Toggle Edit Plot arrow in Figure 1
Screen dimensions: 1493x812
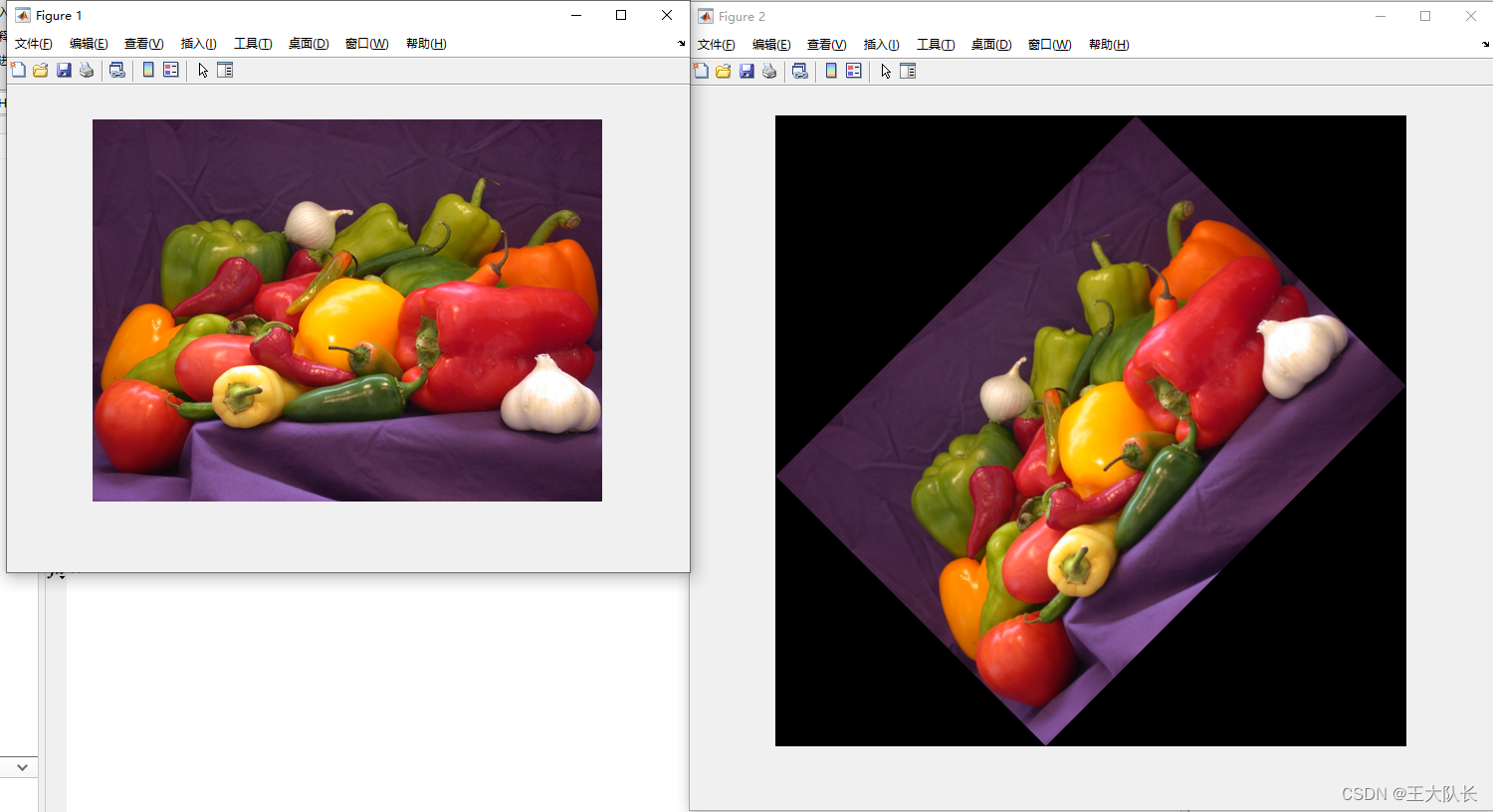click(203, 70)
